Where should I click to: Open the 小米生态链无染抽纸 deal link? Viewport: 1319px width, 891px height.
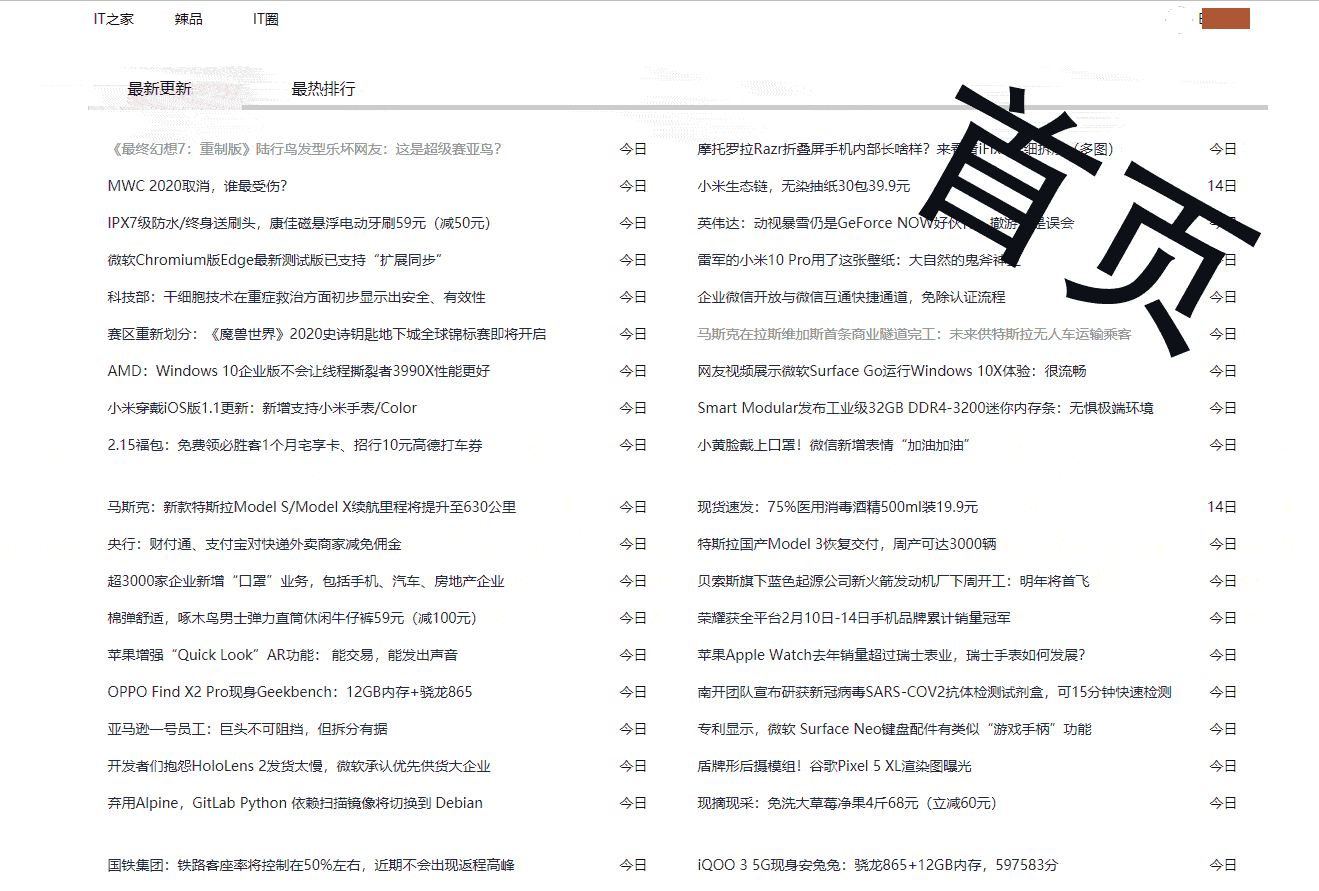tap(803, 185)
